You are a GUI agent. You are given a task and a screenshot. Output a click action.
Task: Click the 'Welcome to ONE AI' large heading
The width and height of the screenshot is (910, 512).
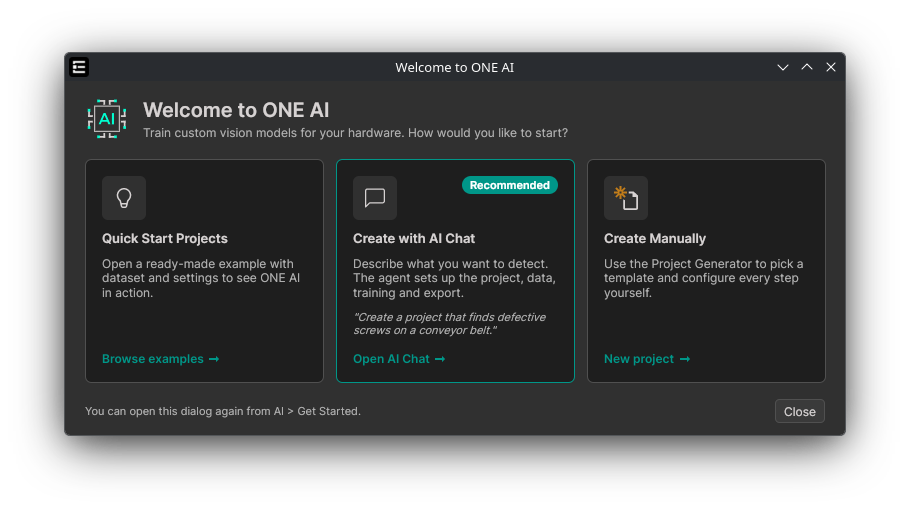[x=236, y=110]
